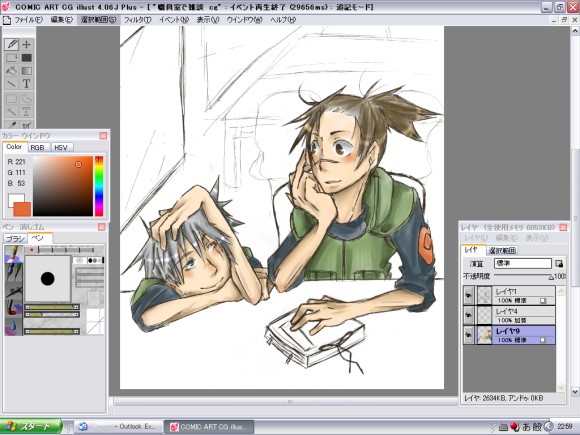
Task: Open 表示(V) menu in layer panel
Action: [x=537, y=238]
